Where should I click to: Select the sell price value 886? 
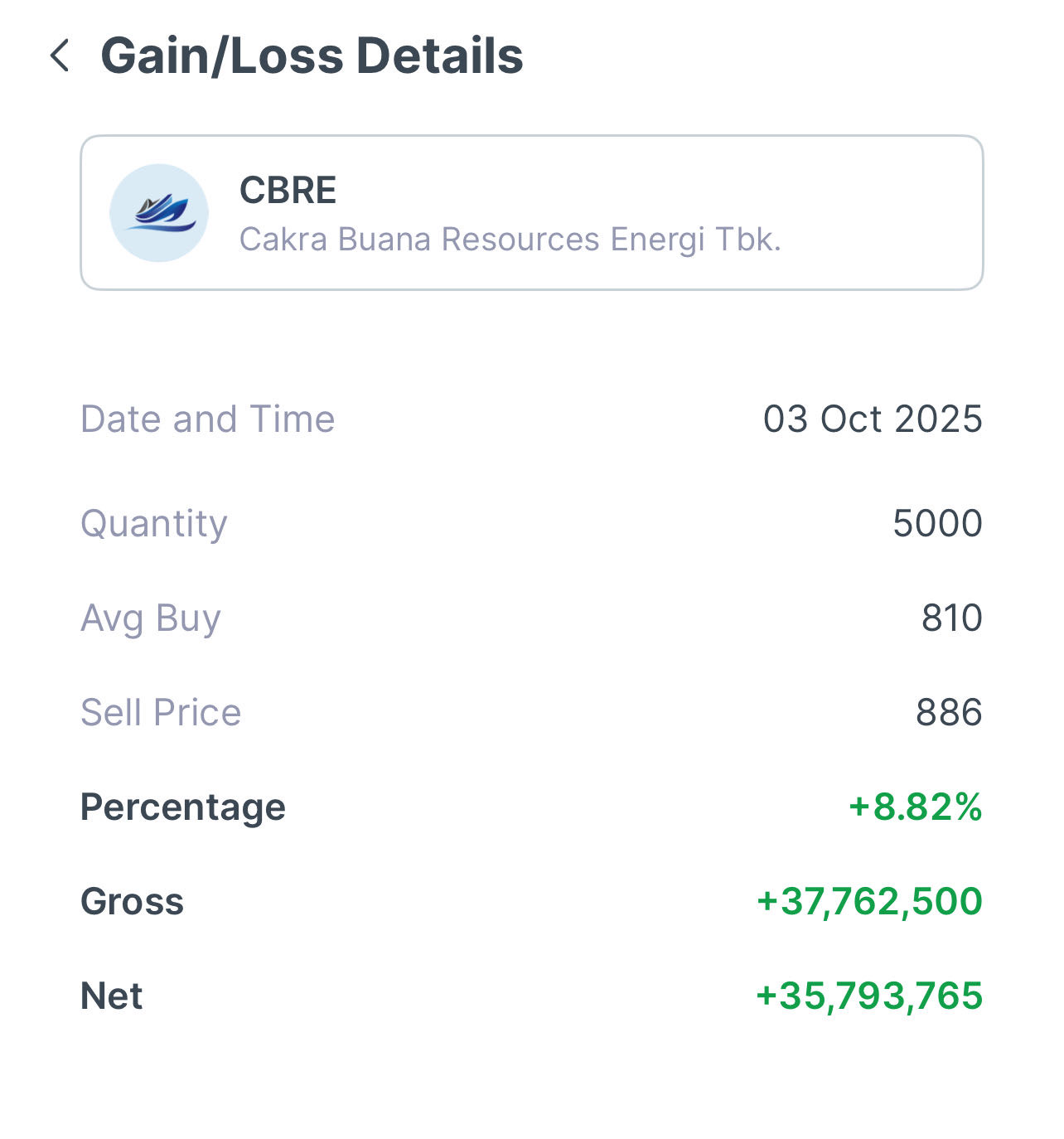(x=948, y=712)
